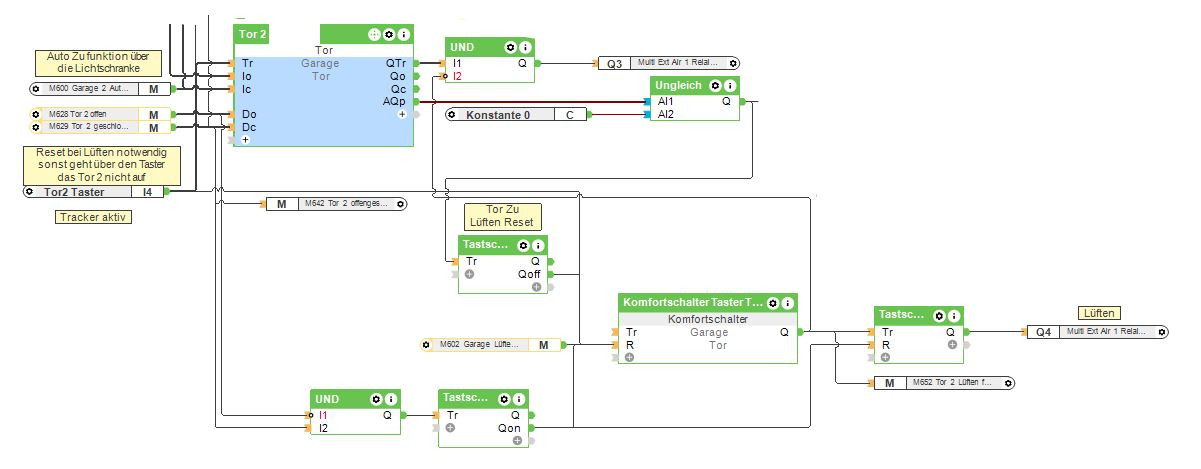
Task: Expand Tor 2 inputs via plus below Dc
Action: click(x=243, y=140)
